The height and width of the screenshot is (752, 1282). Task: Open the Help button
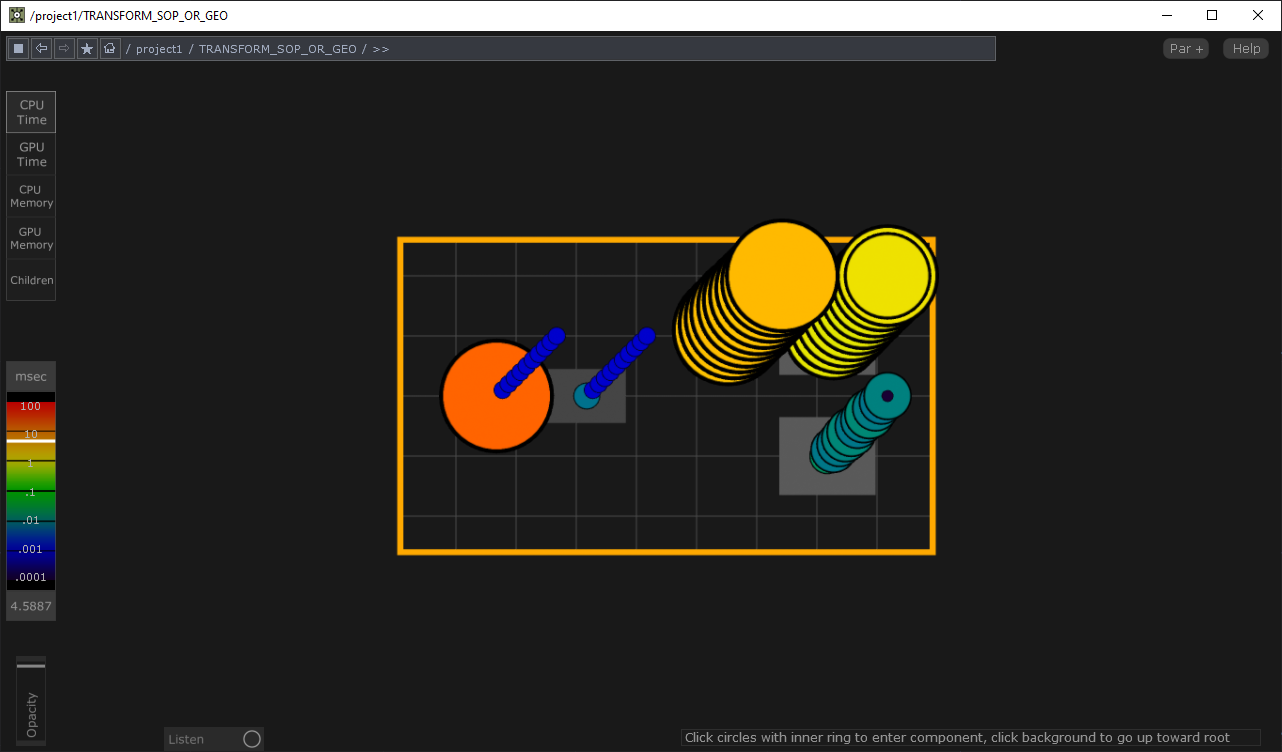pos(1246,48)
